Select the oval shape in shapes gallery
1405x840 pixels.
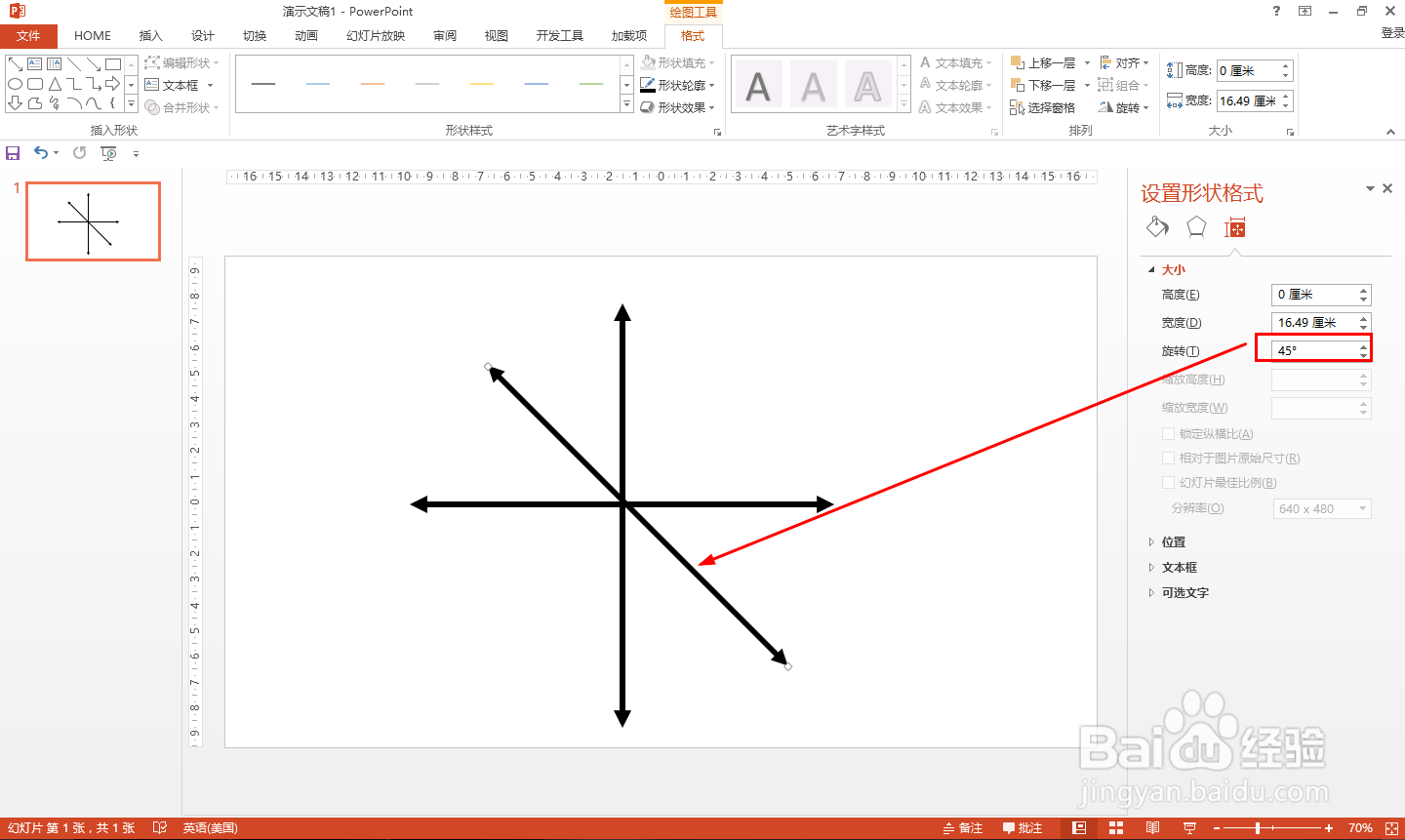tap(16, 84)
